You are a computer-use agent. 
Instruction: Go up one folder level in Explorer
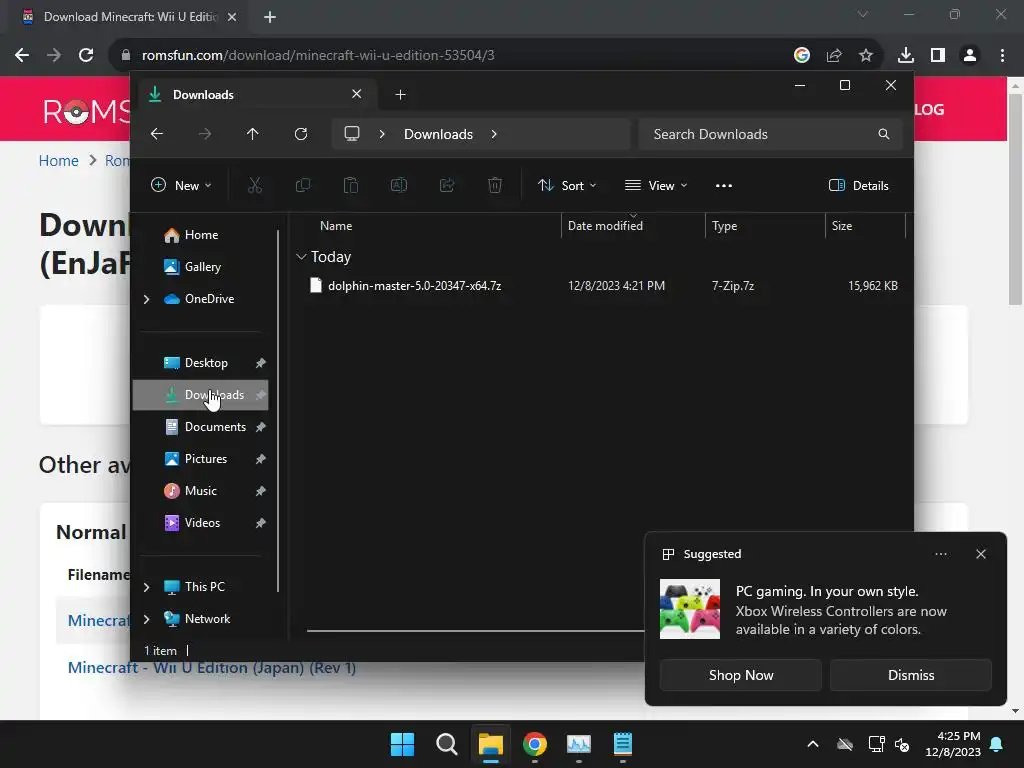click(253, 134)
